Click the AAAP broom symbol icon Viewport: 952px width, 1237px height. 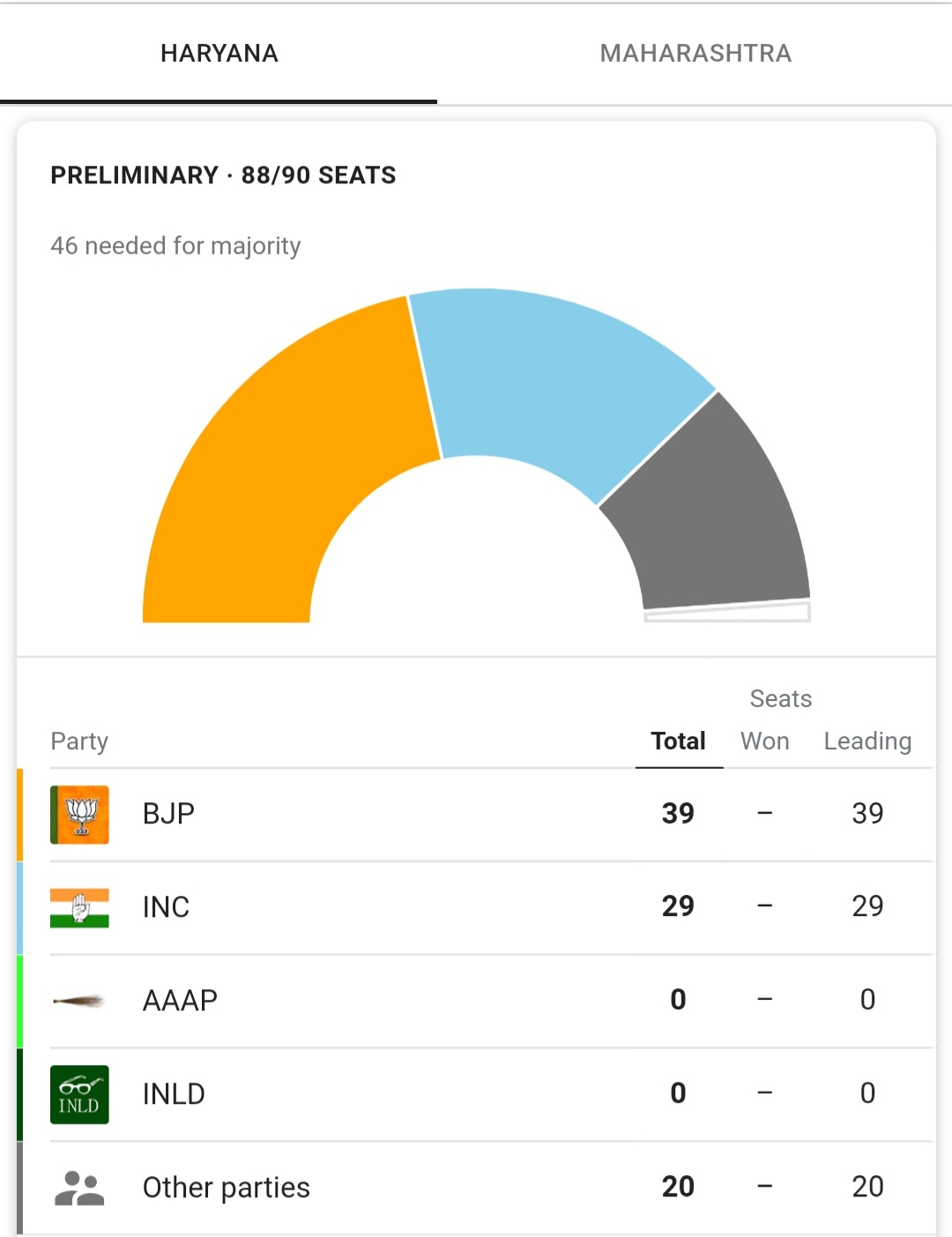tap(79, 1001)
